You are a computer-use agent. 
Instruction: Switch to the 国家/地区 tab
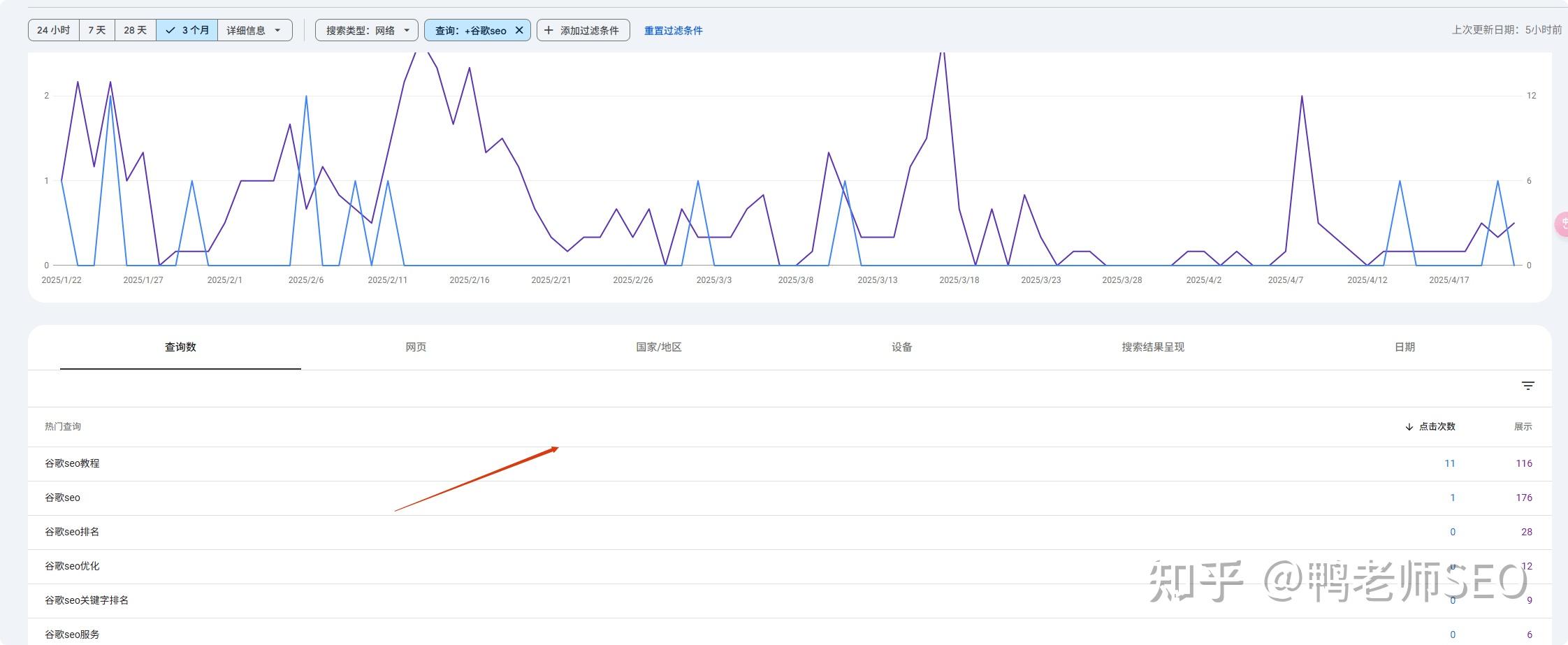pyautogui.click(x=658, y=347)
